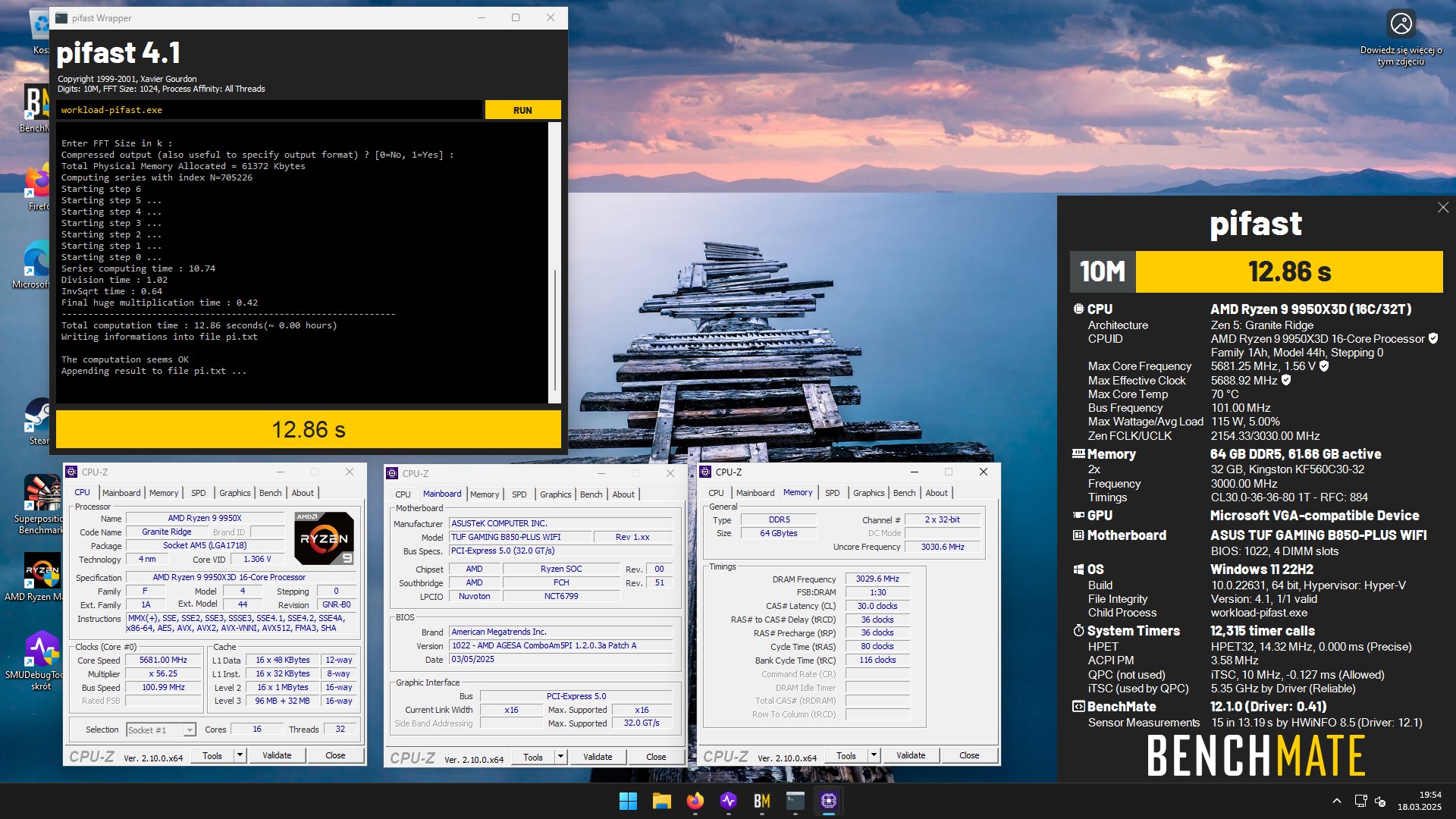Expand Tools arrow in third CPU-Z window
Screen dimensions: 1456x819
pyautogui.click(x=874, y=755)
